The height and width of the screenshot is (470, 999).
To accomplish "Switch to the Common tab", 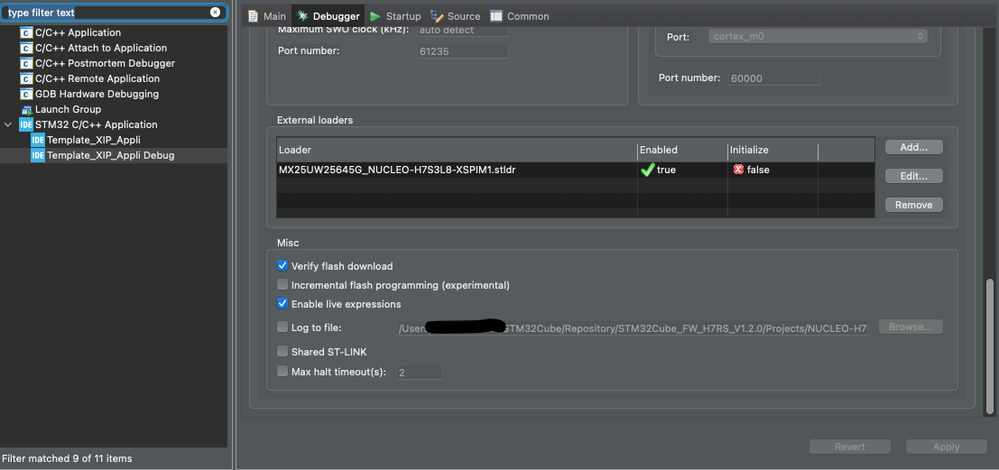I will pyautogui.click(x=519, y=16).
